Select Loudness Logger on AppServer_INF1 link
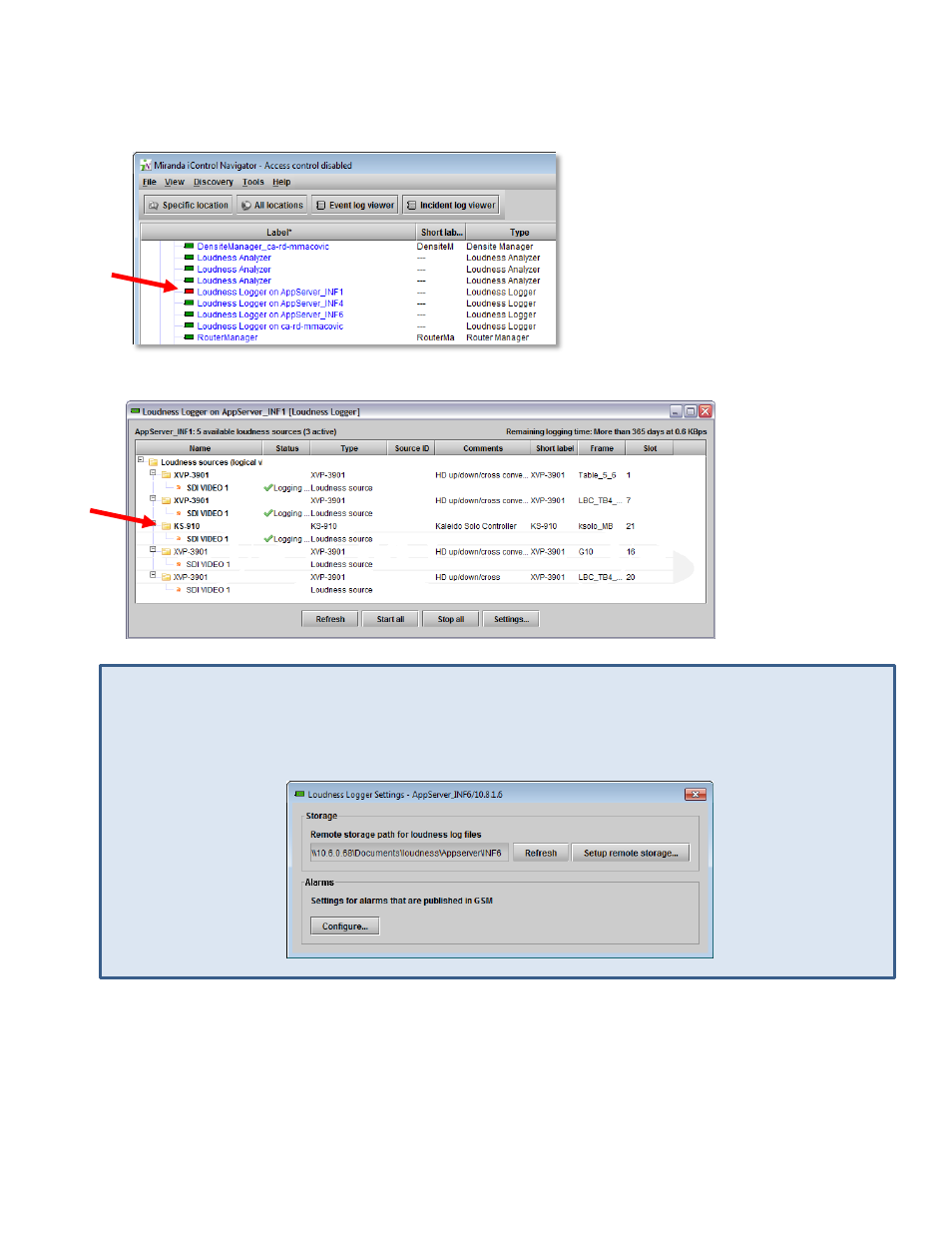The width and height of the screenshot is (952, 1233). pos(270,292)
